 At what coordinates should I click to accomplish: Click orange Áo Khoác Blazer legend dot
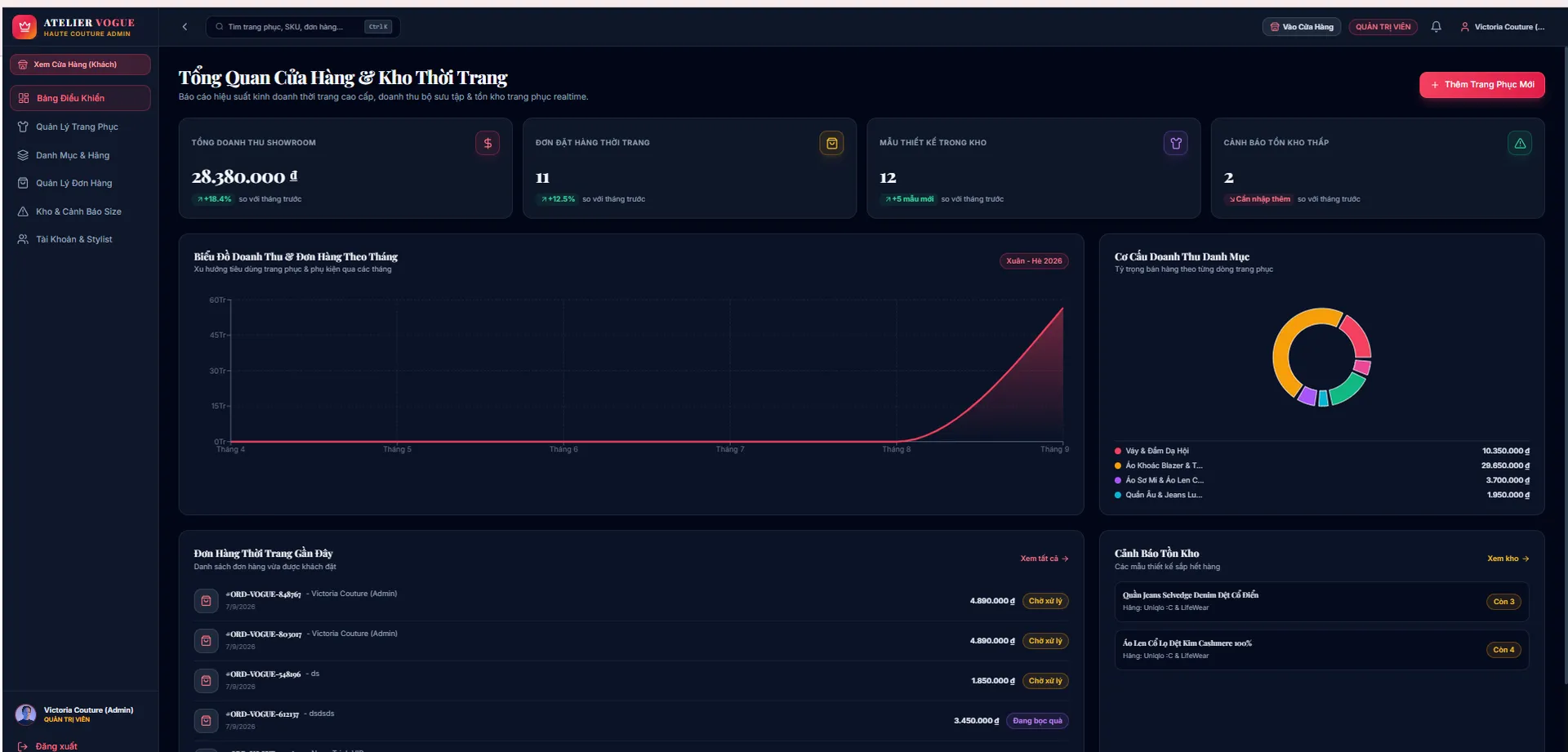pos(1118,465)
